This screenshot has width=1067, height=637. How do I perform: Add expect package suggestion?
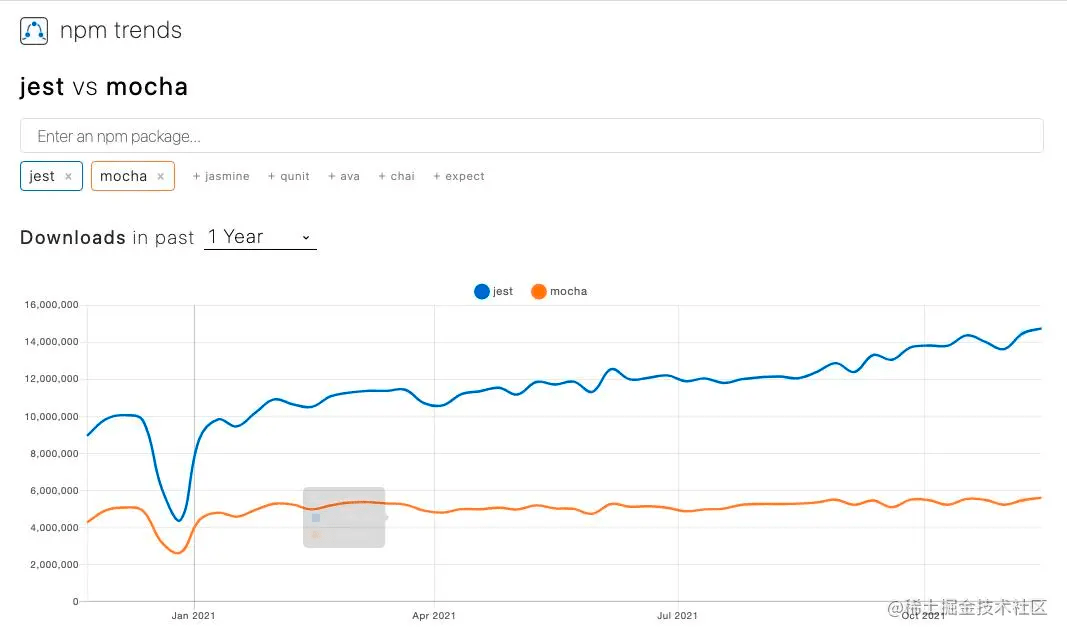tap(458, 176)
